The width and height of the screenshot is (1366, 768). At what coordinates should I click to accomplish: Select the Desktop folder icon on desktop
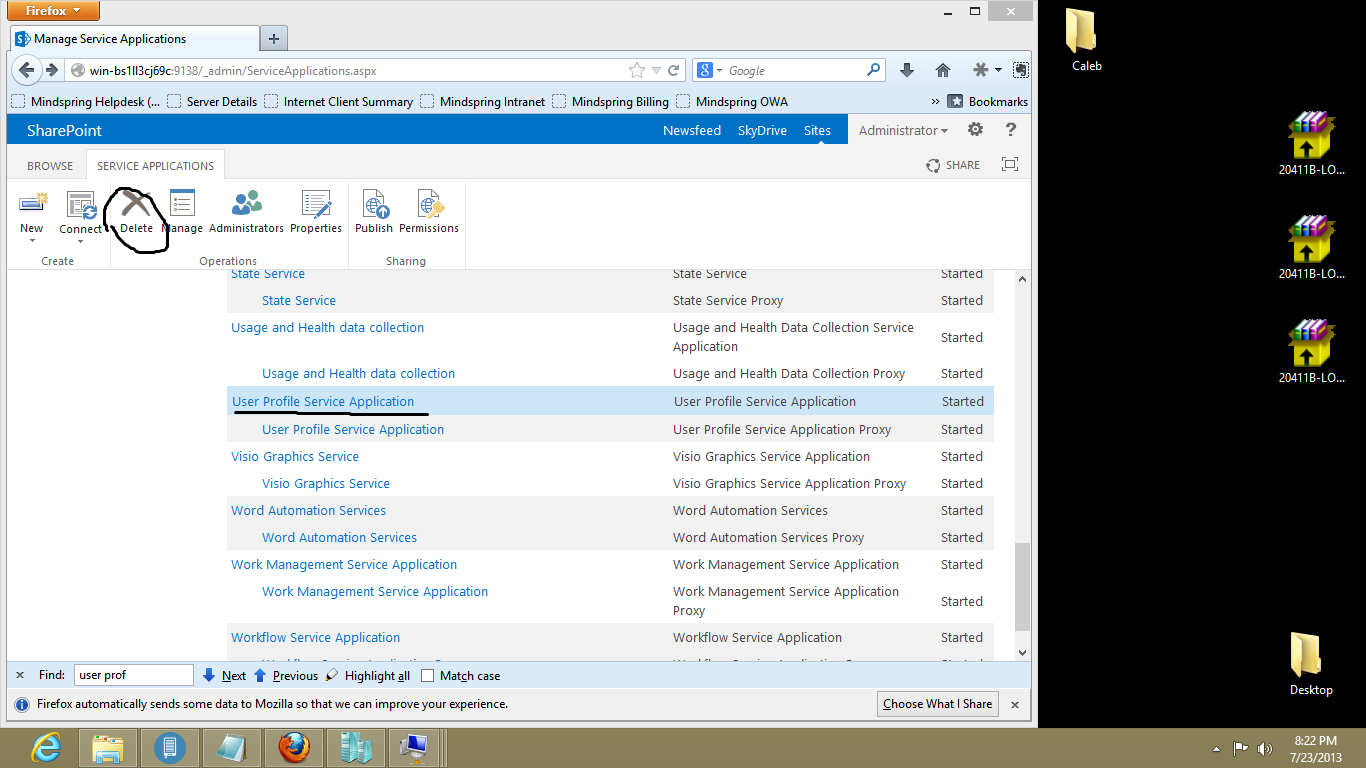[x=1311, y=664]
